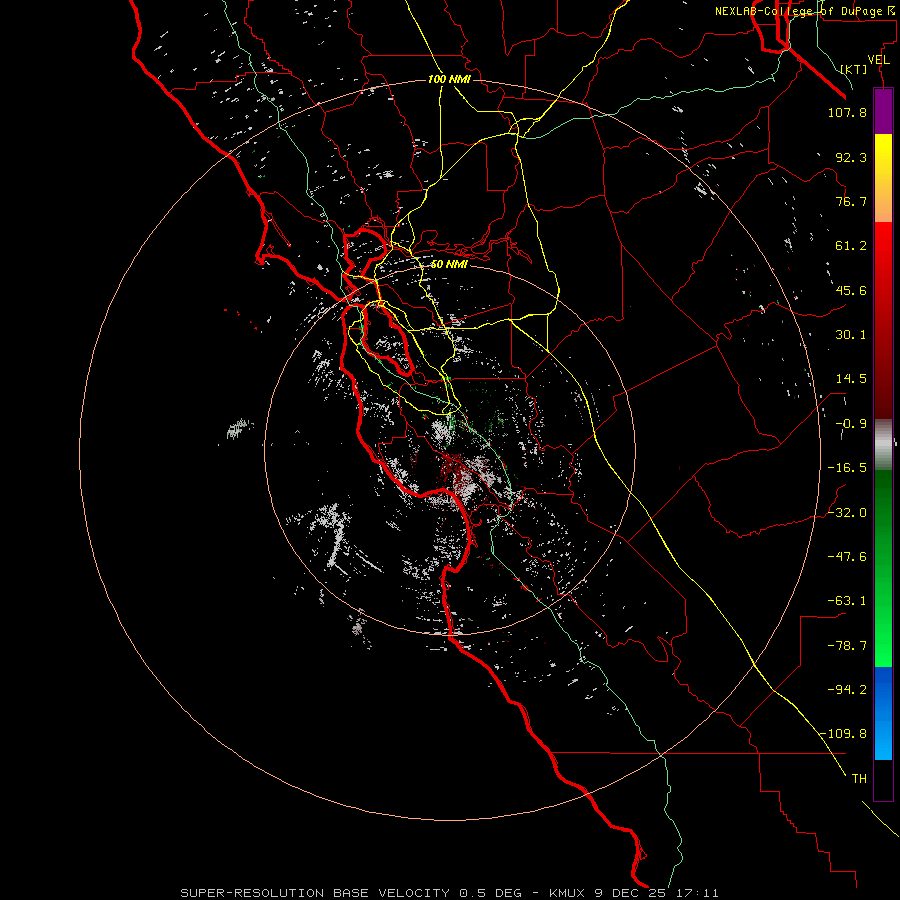Click the -63.1 velocity scale value

847,601
